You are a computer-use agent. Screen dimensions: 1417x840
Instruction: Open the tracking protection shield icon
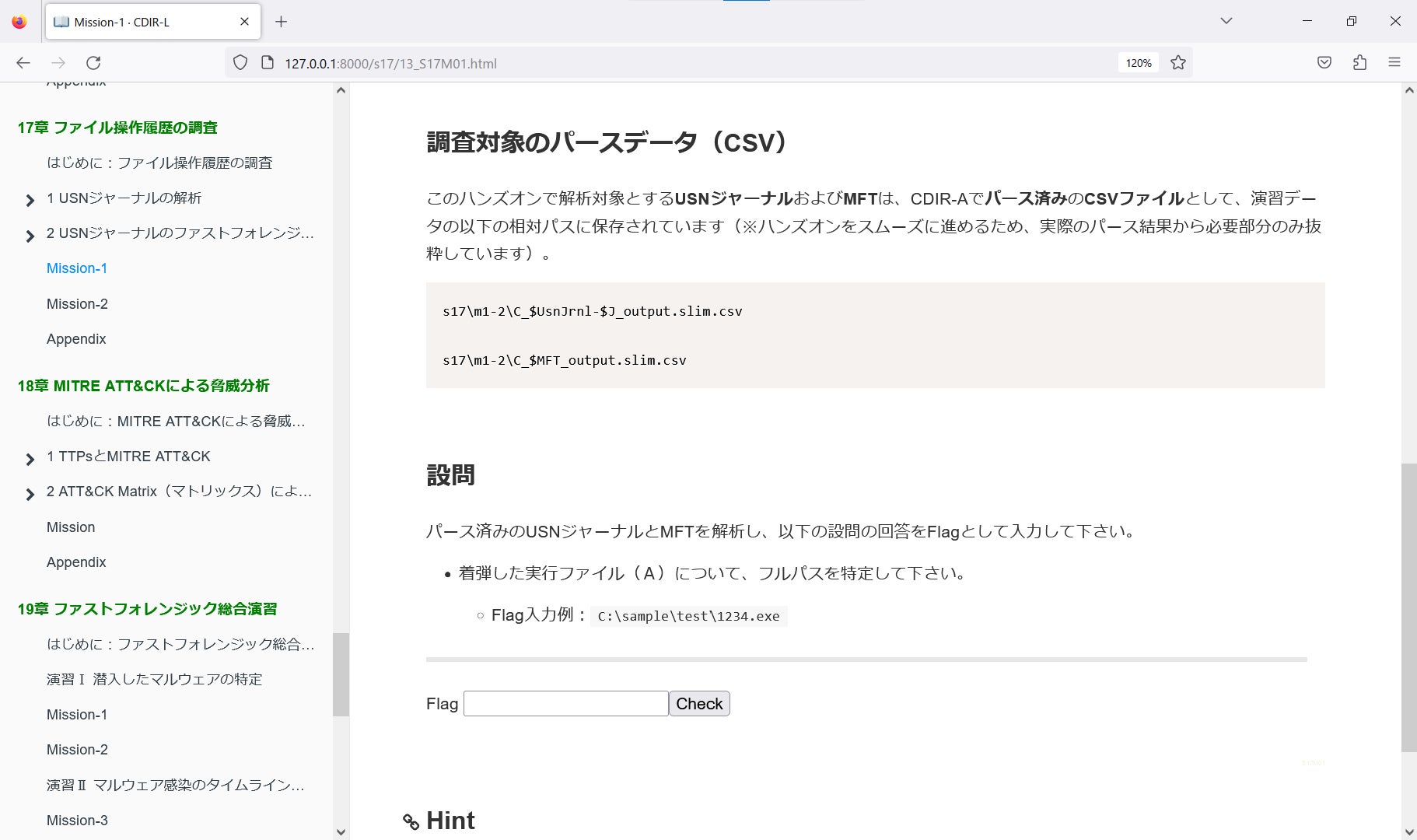[240, 63]
